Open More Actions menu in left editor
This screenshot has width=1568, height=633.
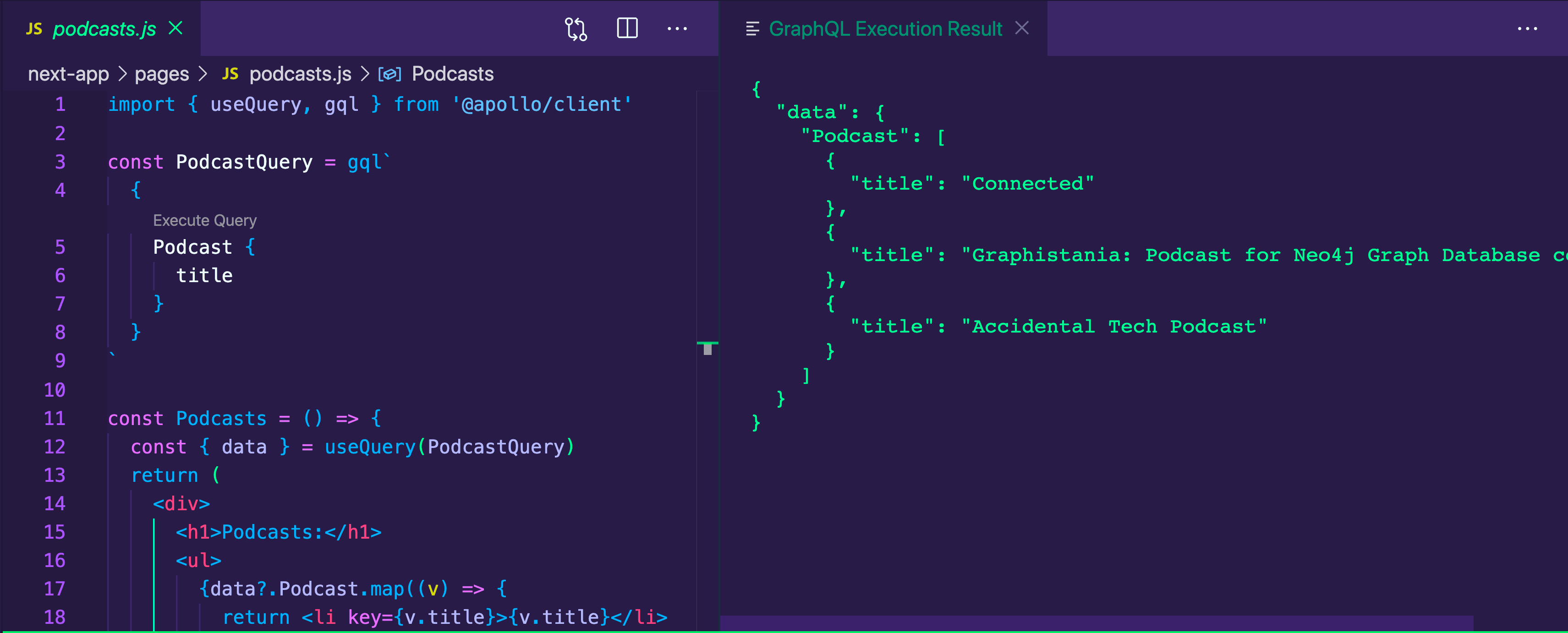677,28
